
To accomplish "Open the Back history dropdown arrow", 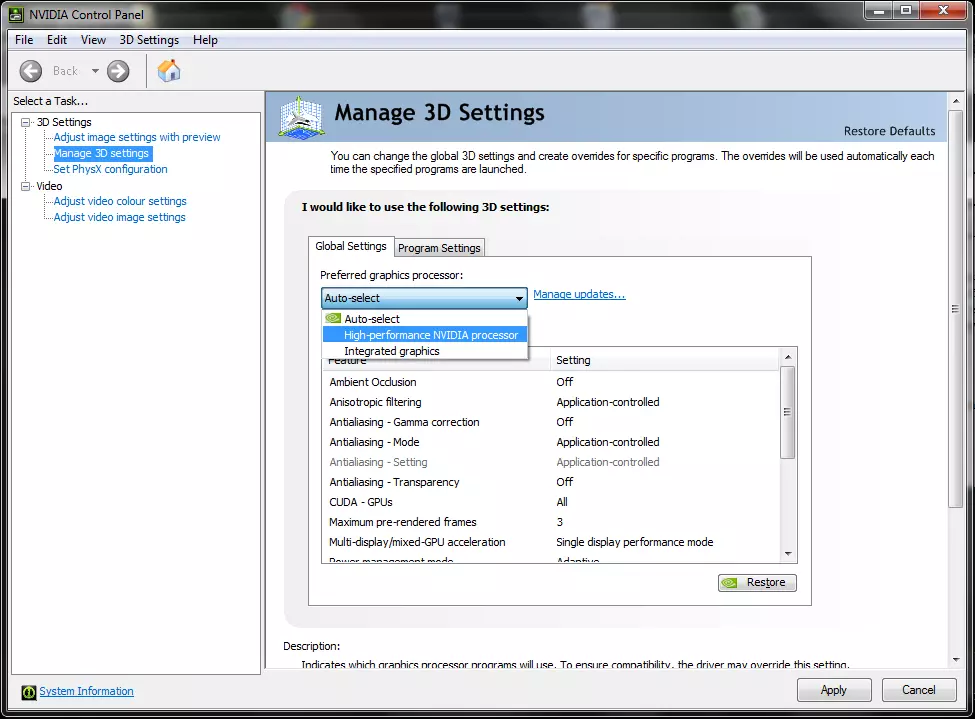I will click(95, 71).
